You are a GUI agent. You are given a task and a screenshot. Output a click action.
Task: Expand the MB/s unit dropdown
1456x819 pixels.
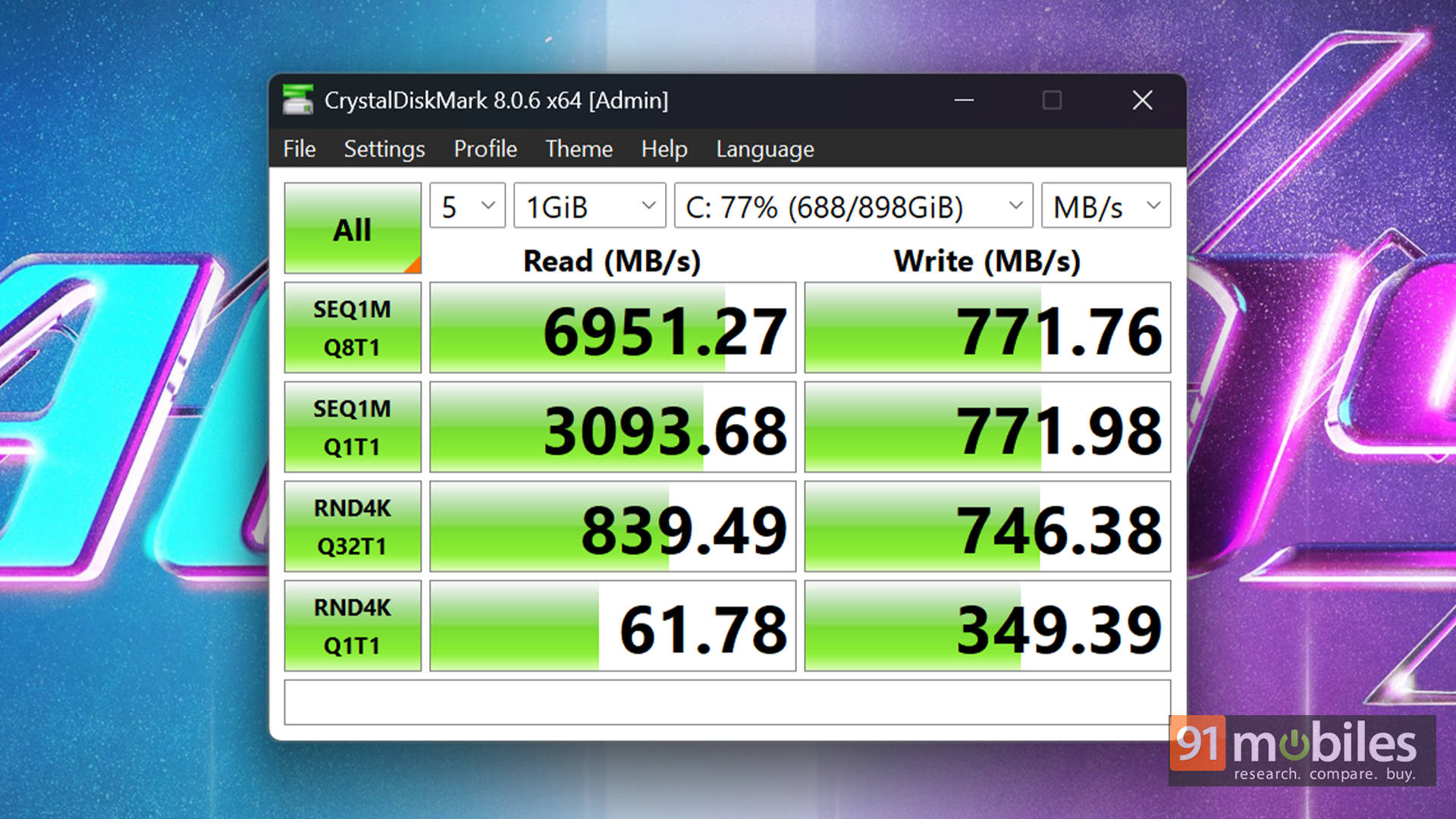click(1106, 206)
